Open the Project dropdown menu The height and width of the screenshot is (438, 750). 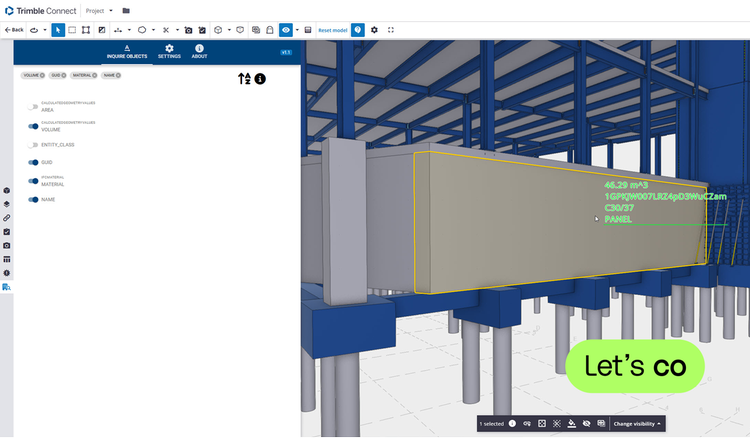coord(99,11)
